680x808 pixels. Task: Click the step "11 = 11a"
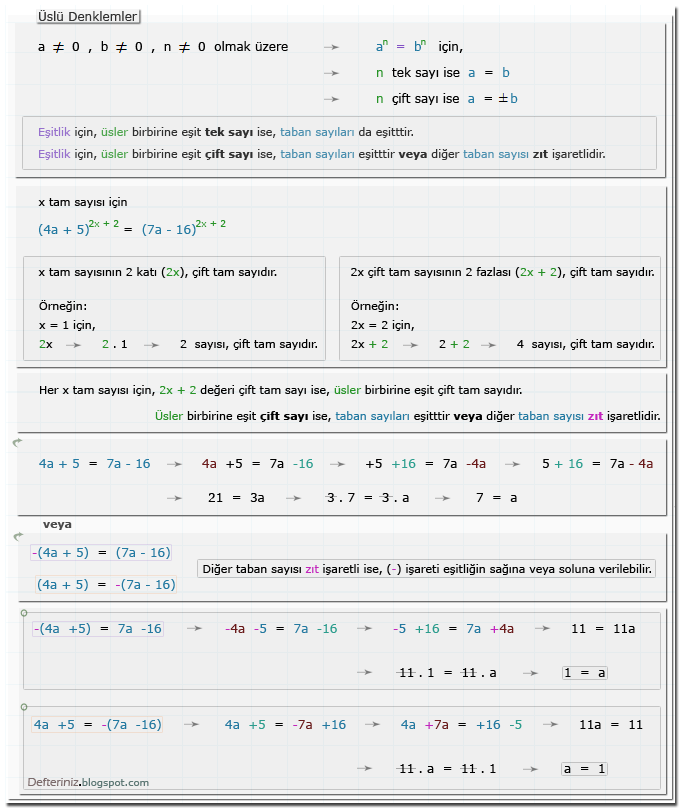click(x=603, y=629)
